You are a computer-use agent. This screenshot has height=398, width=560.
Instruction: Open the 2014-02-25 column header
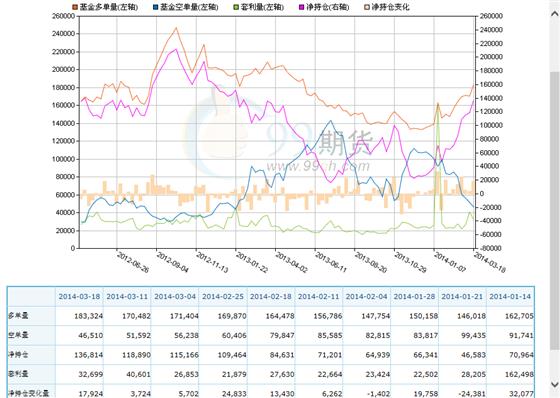point(223,297)
